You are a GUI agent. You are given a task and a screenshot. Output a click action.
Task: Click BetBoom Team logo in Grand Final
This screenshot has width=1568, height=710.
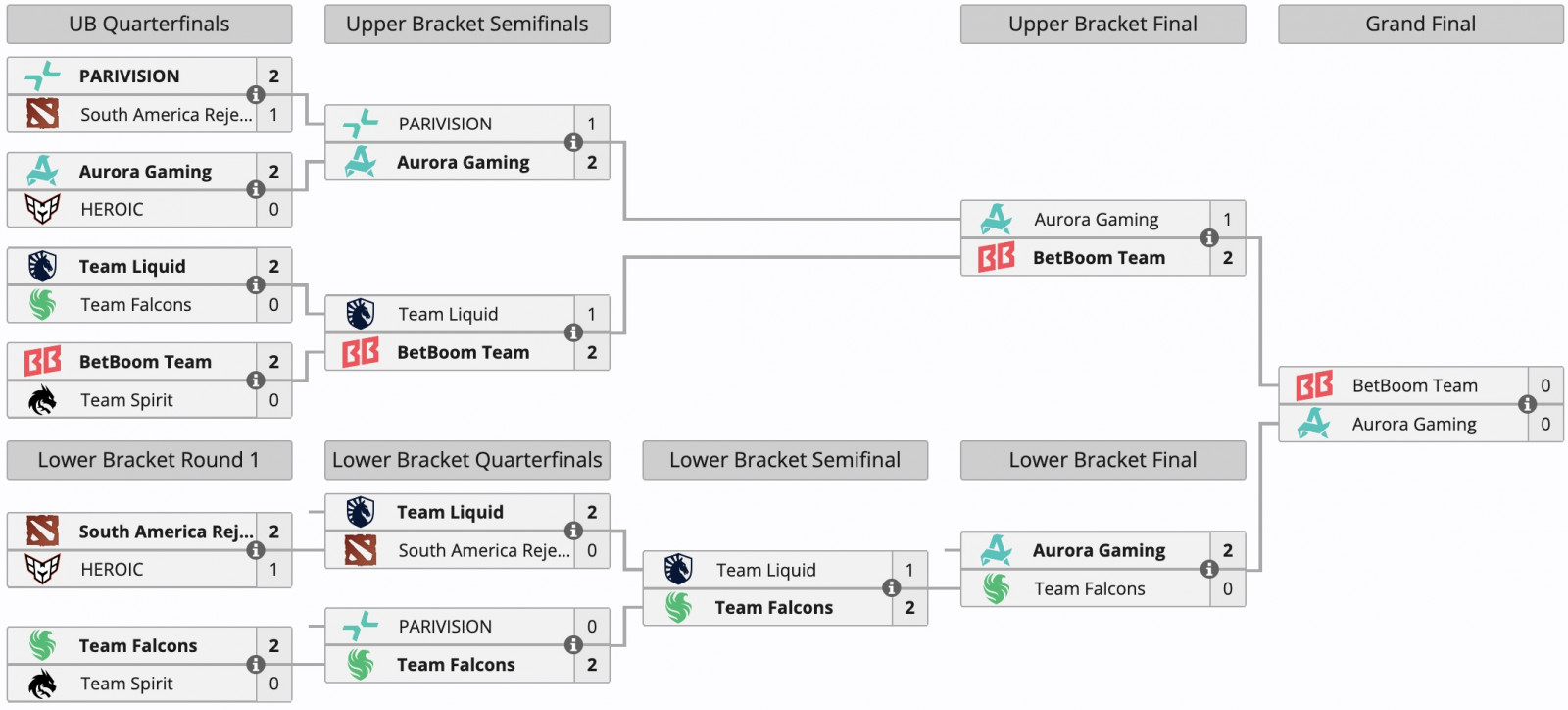[1314, 385]
